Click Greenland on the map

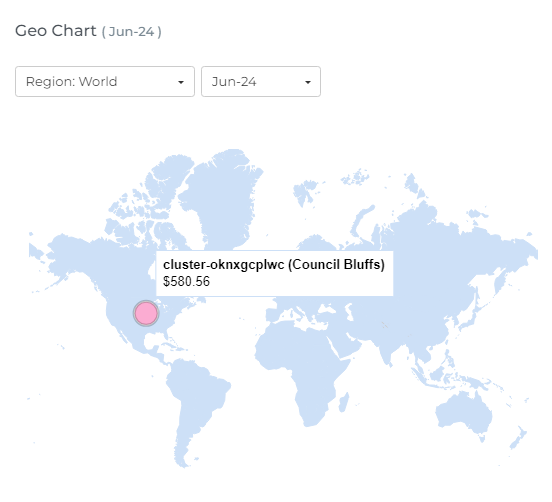point(222,197)
